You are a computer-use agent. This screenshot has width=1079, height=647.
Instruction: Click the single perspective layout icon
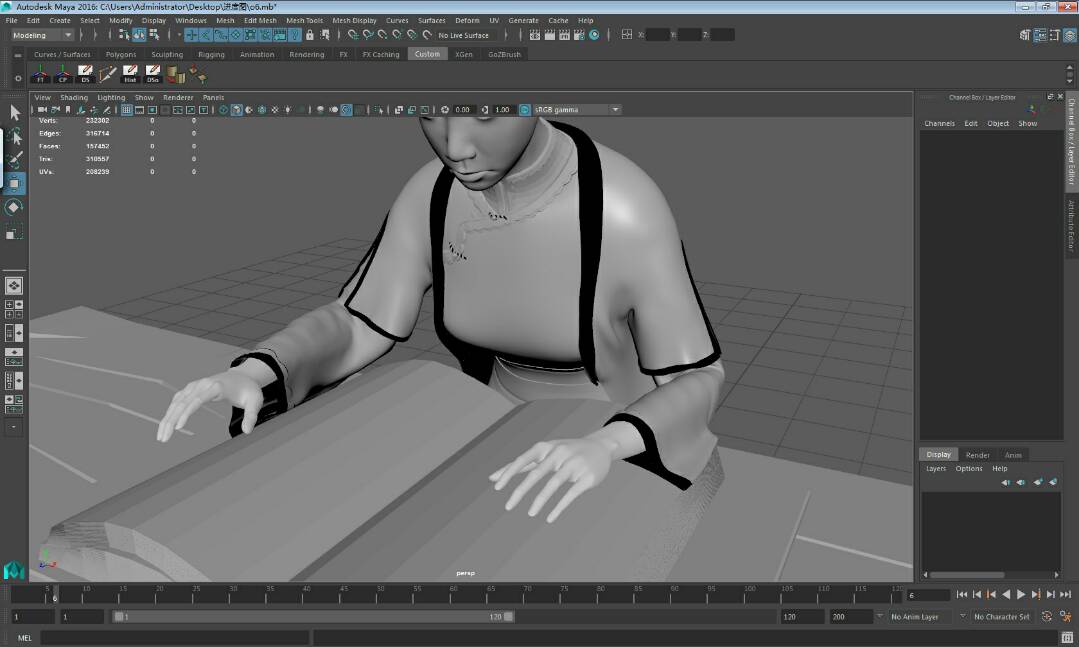pyautogui.click(x=14, y=285)
